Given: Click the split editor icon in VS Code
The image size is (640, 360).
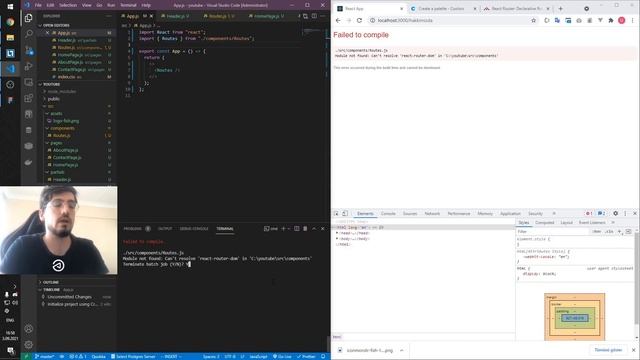Looking at the screenshot, I should (314, 16).
